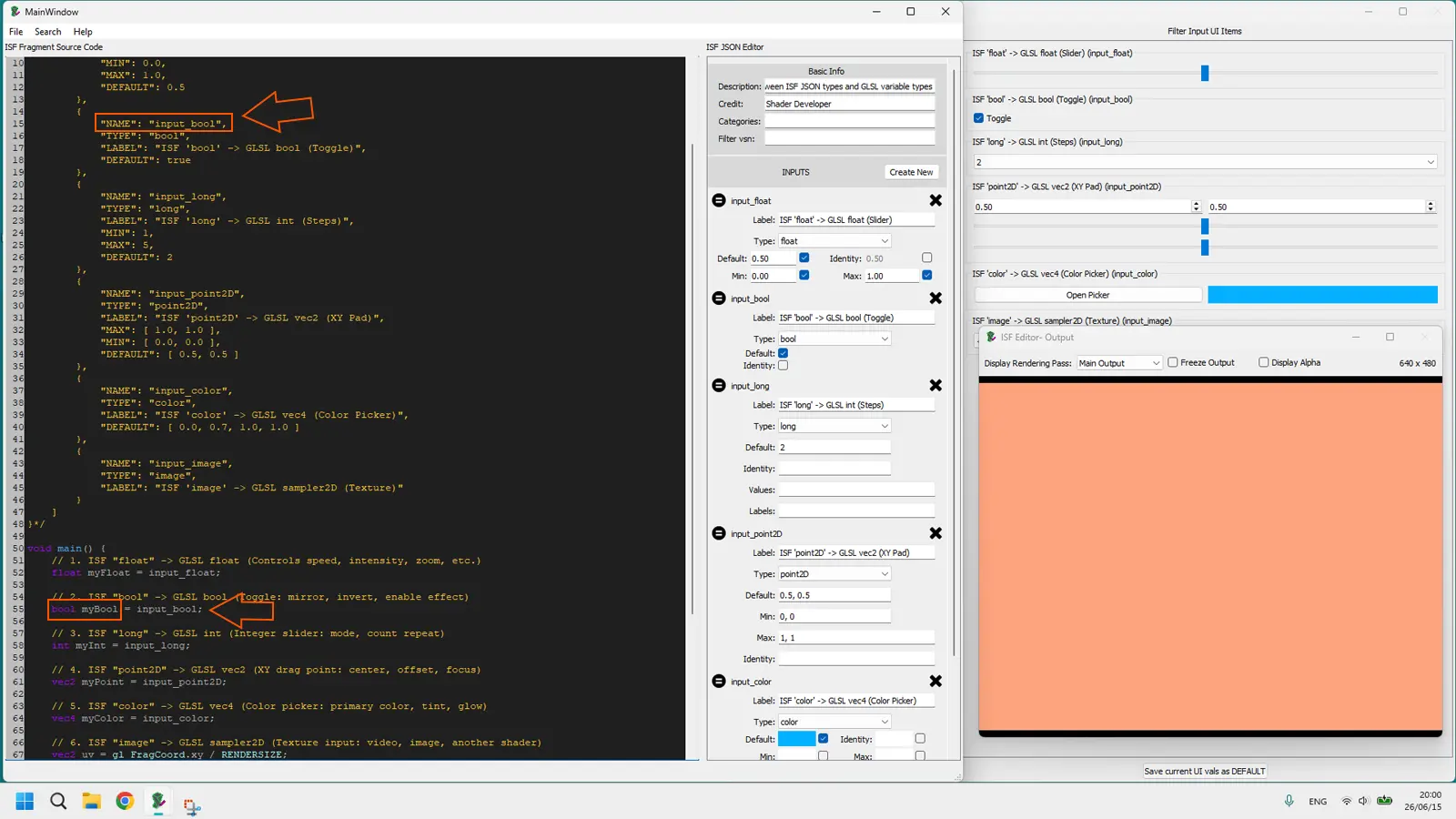Enable Display Alpha checkbox
1456x819 pixels.
point(1264,362)
